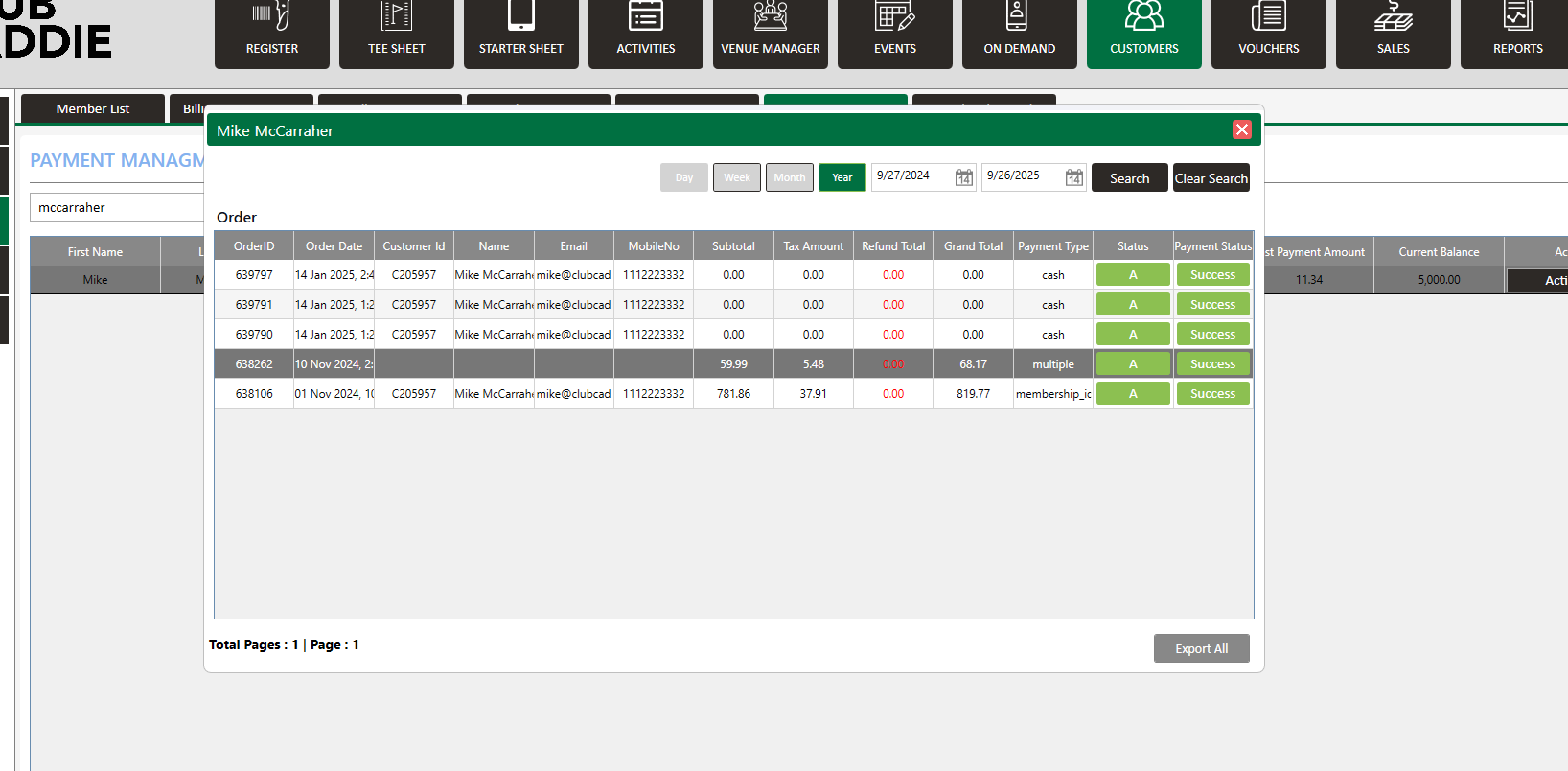This screenshot has height=771, width=1568.
Task: Open the Reports module
Action: pos(1517,34)
